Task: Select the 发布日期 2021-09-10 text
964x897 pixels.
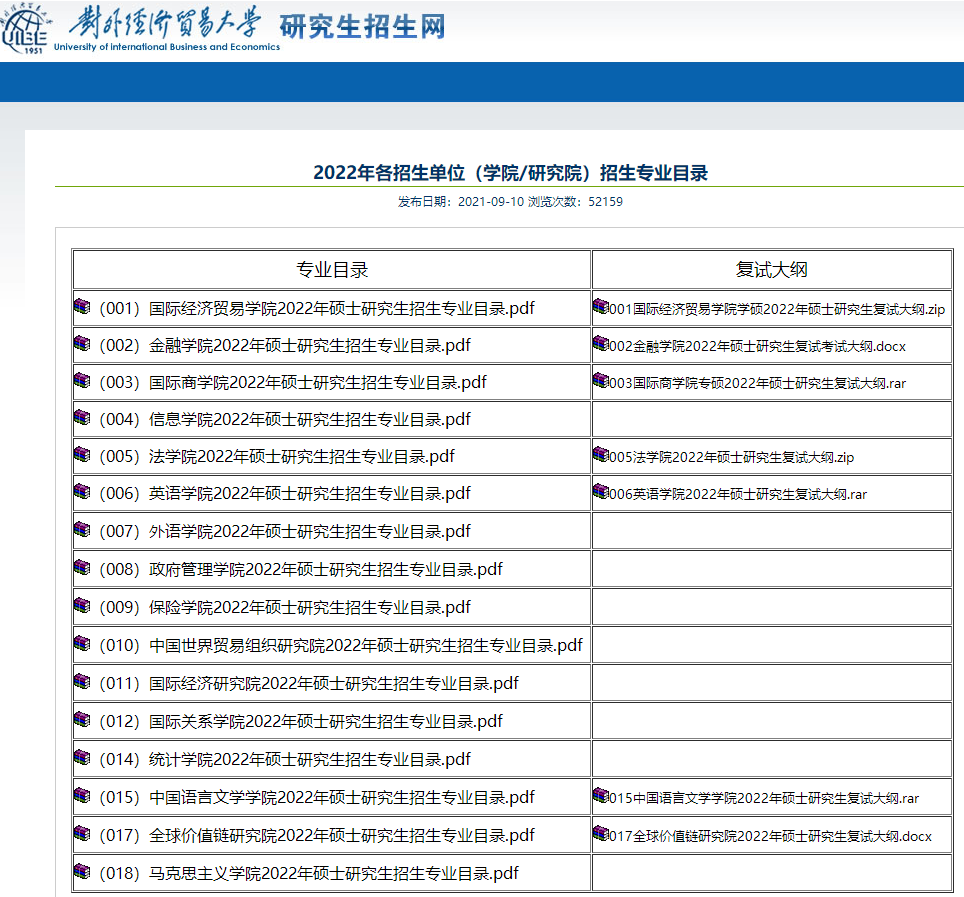Action: [461, 202]
